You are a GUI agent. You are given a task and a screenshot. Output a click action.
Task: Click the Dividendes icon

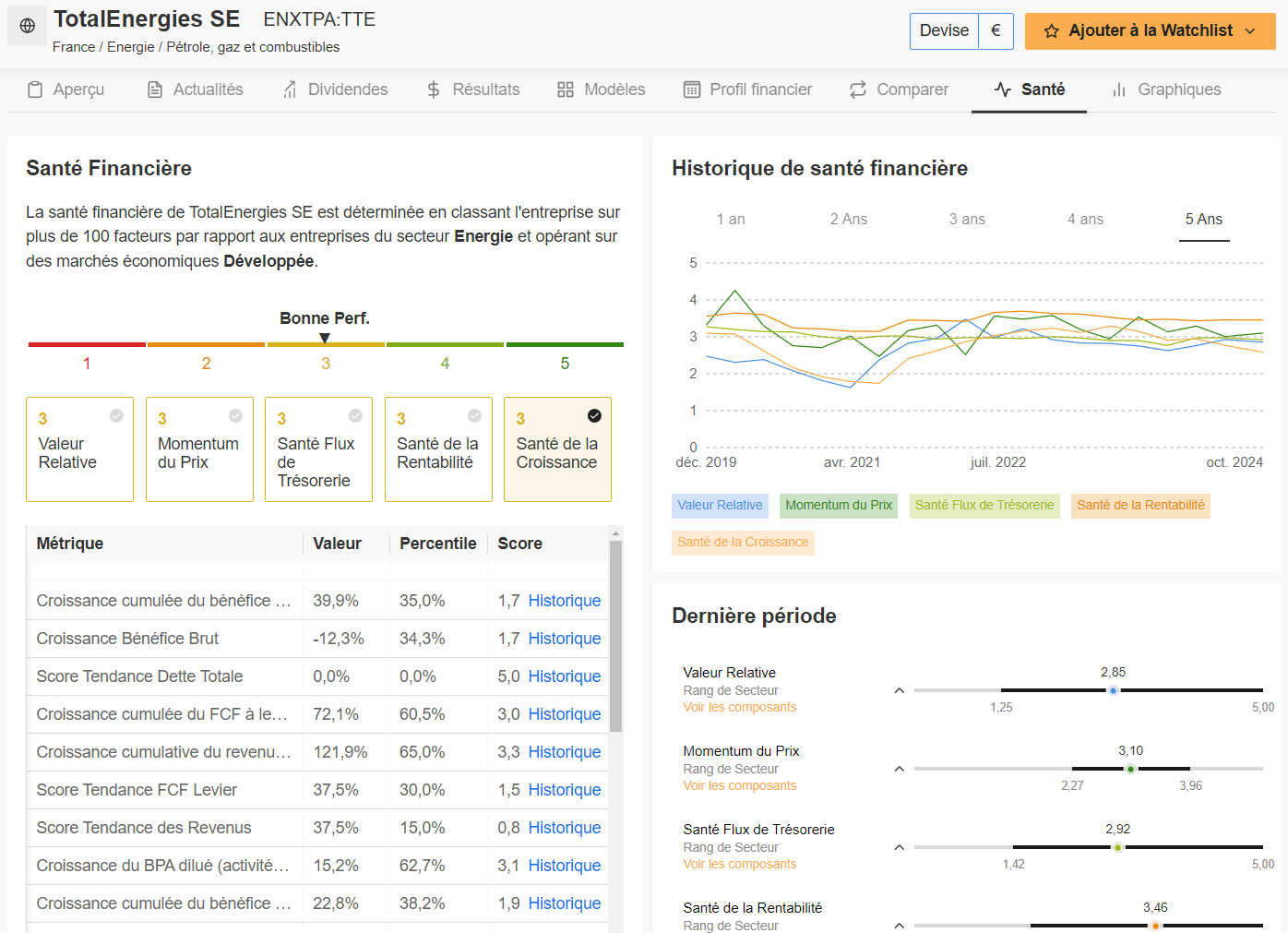[290, 90]
